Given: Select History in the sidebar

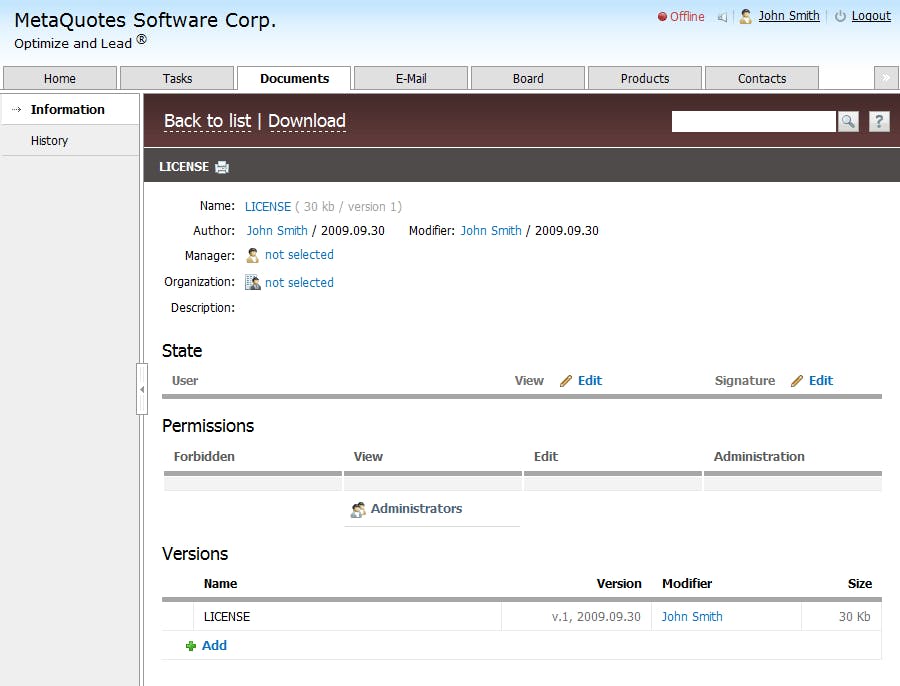Looking at the screenshot, I should (49, 141).
